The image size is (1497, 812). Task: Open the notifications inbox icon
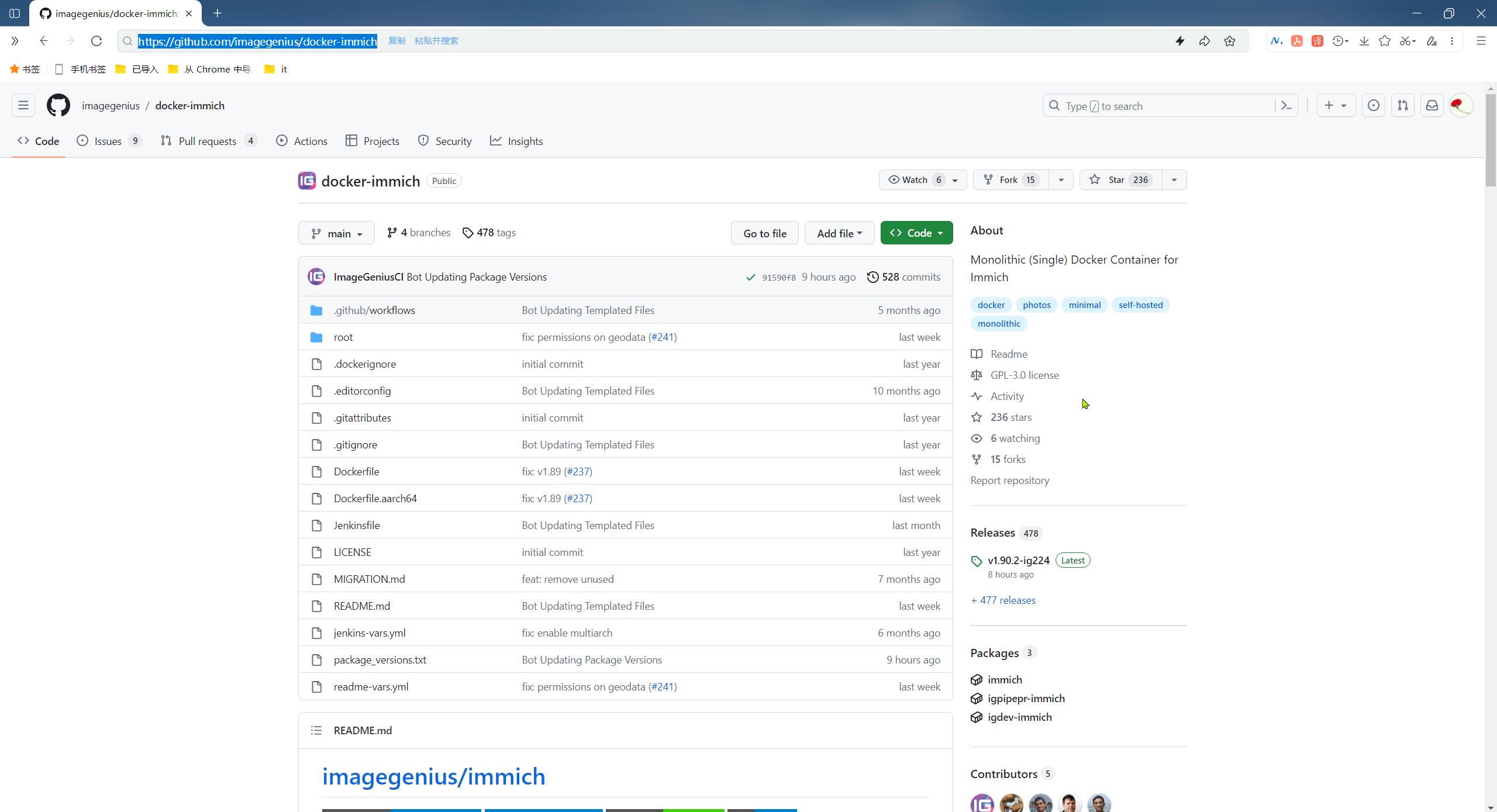(1432, 105)
